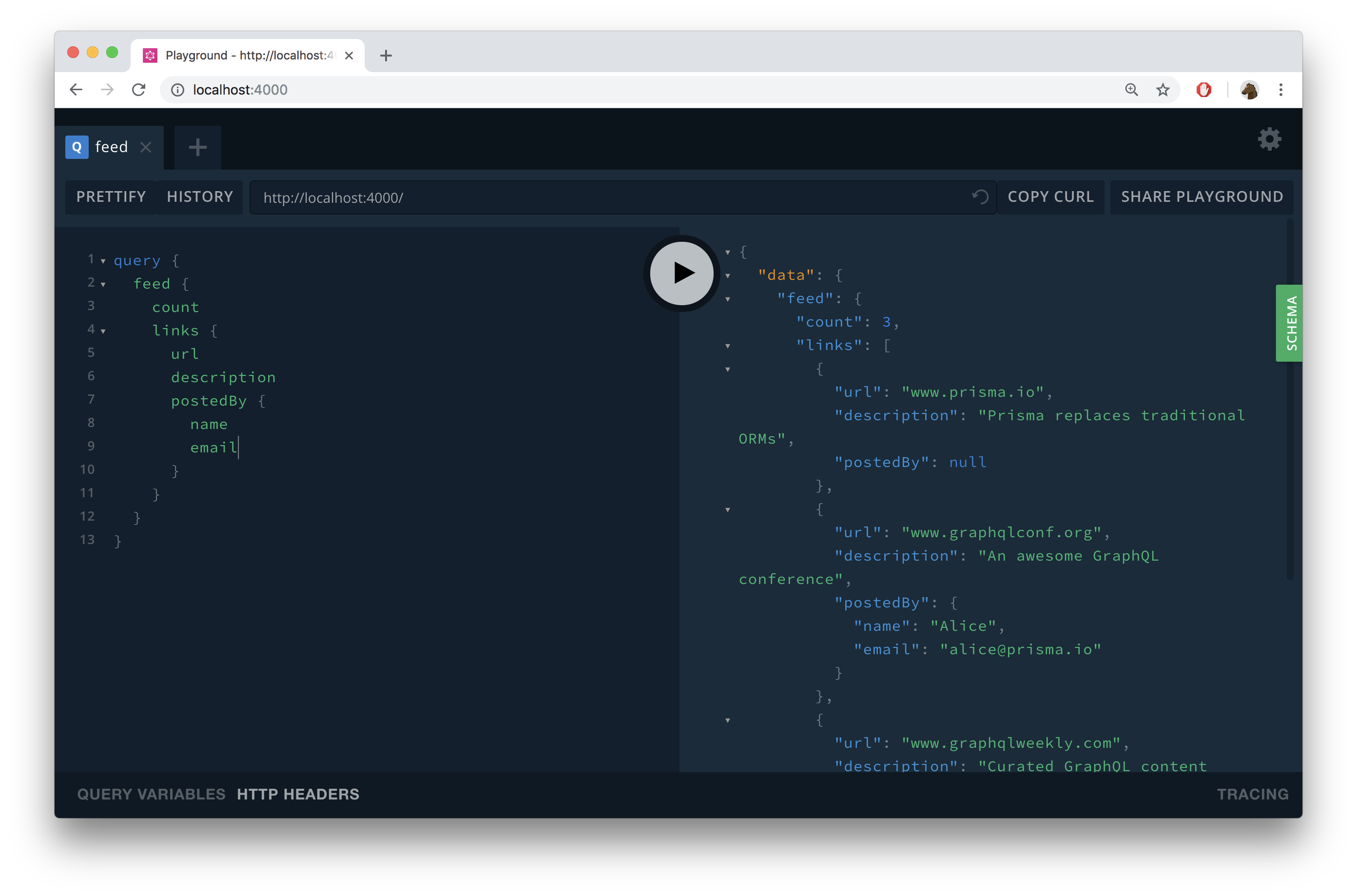Screen dimensions: 1357x896
Task: Collapse the www.prisma.io link object
Action: pos(727,370)
